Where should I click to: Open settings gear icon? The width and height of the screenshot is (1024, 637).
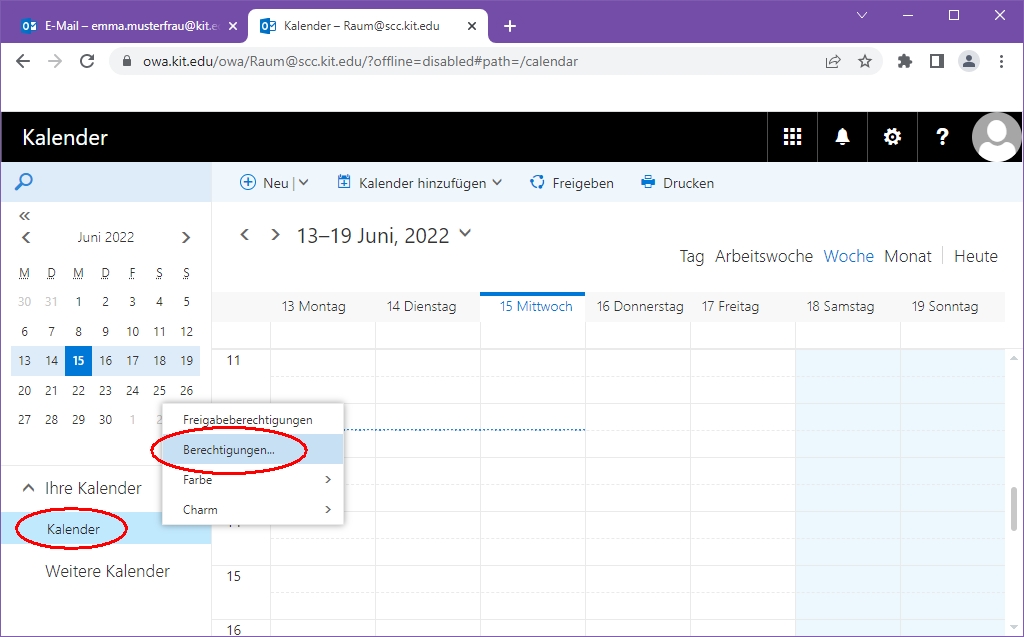892,137
